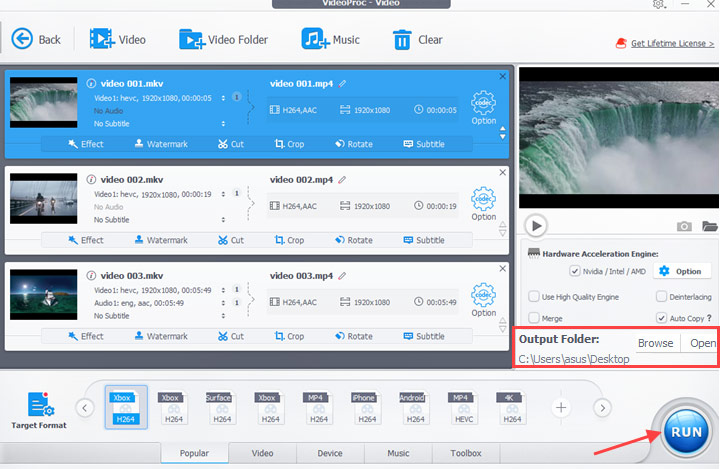
Task: Take a snapshot with the camera icon
Action: point(684,226)
